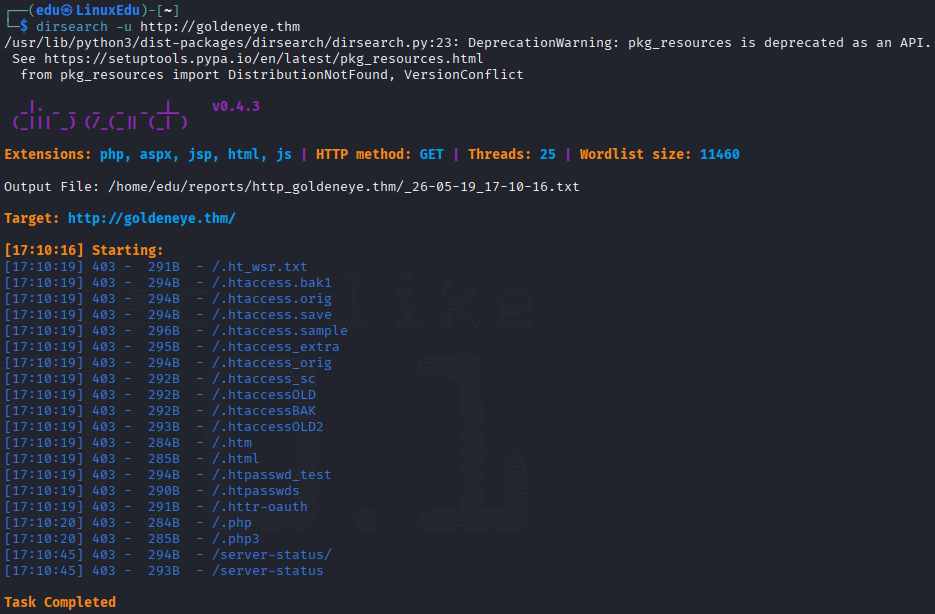
Task: Select the /.htaccess.bak1 result path
Action: click(271, 283)
